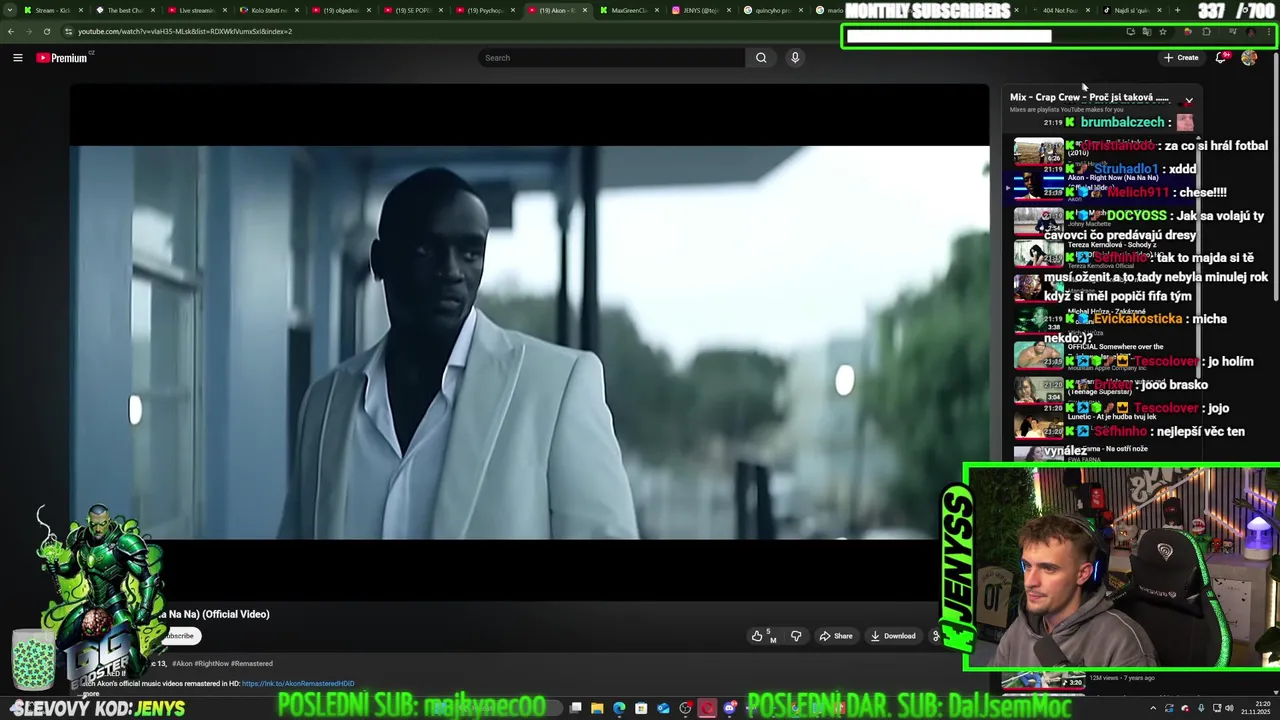Switch to the Stream - Kick tab
Screen dimensions: 1280x720
pyautogui.click(x=52, y=10)
